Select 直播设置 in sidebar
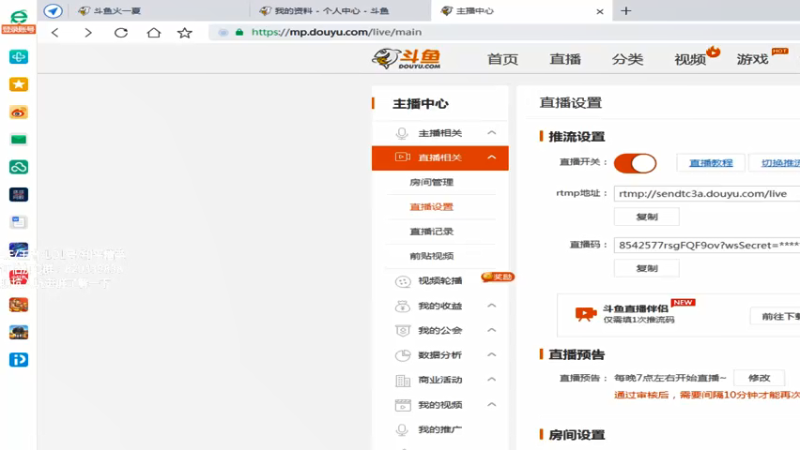Viewport: 800px width, 450px height. [x=431, y=207]
